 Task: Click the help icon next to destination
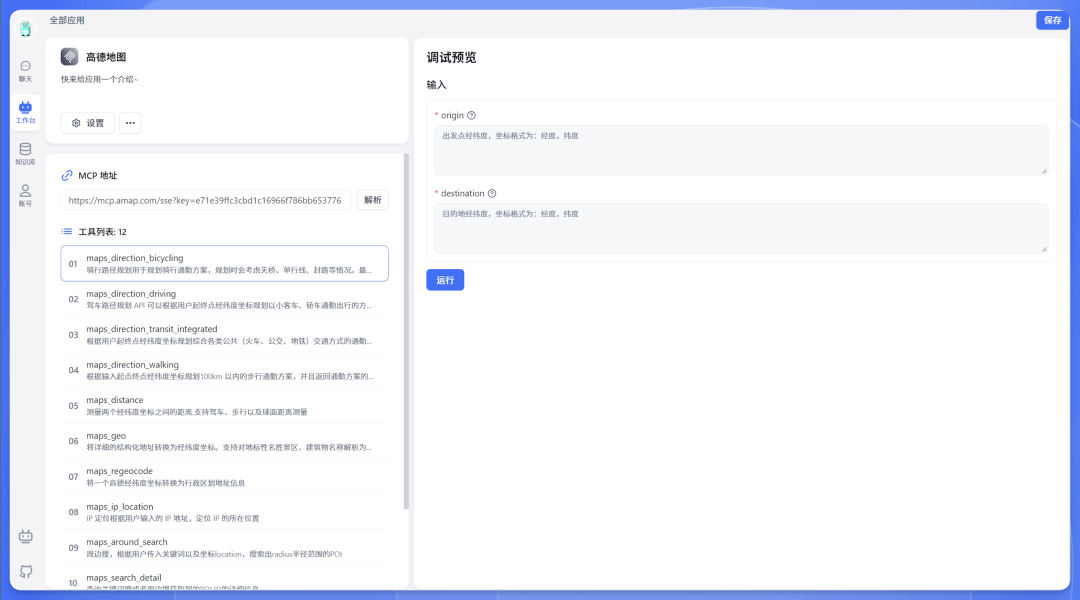coord(492,194)
